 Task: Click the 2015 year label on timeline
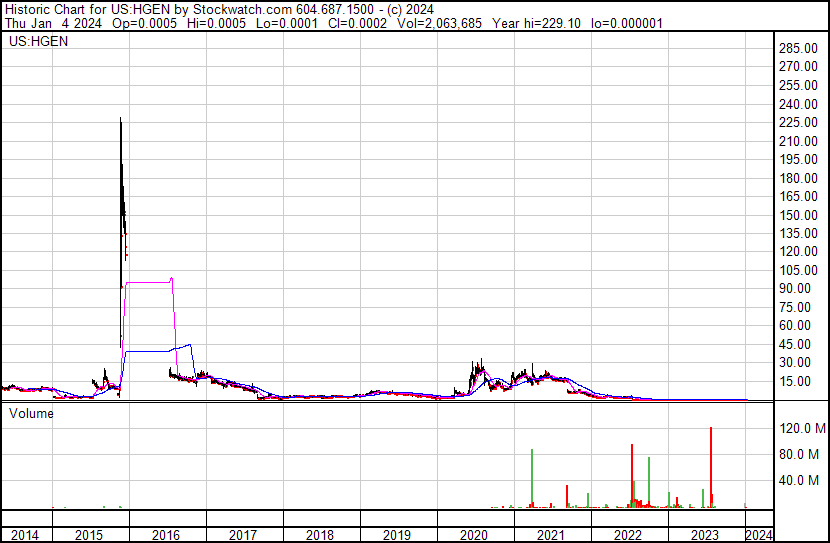click(x=90, y=535)
